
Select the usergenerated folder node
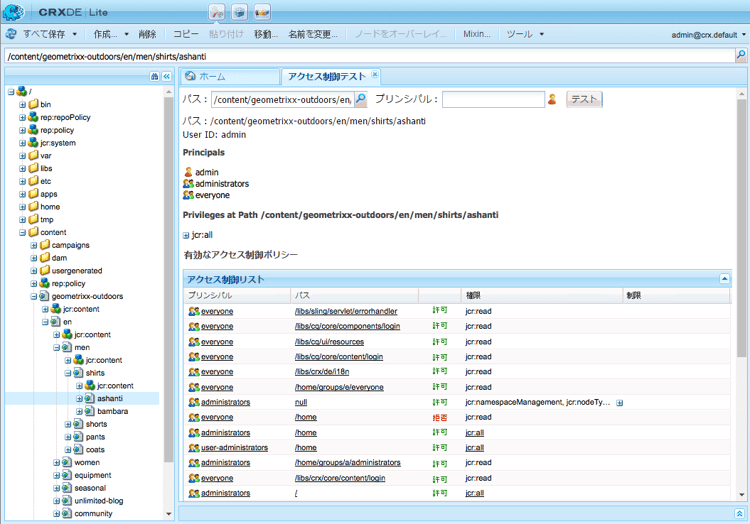77,271
